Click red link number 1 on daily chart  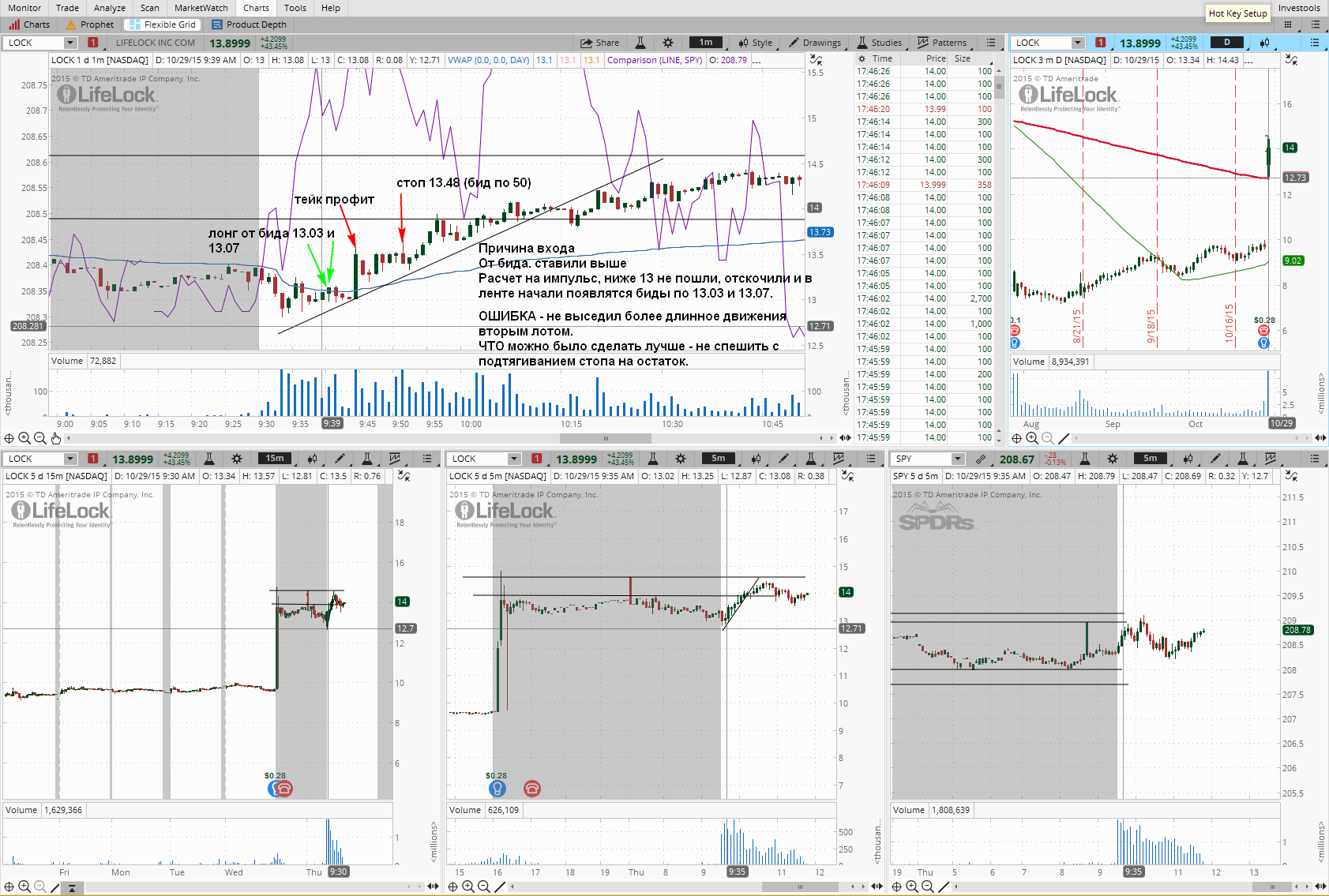click(1101, 43)
